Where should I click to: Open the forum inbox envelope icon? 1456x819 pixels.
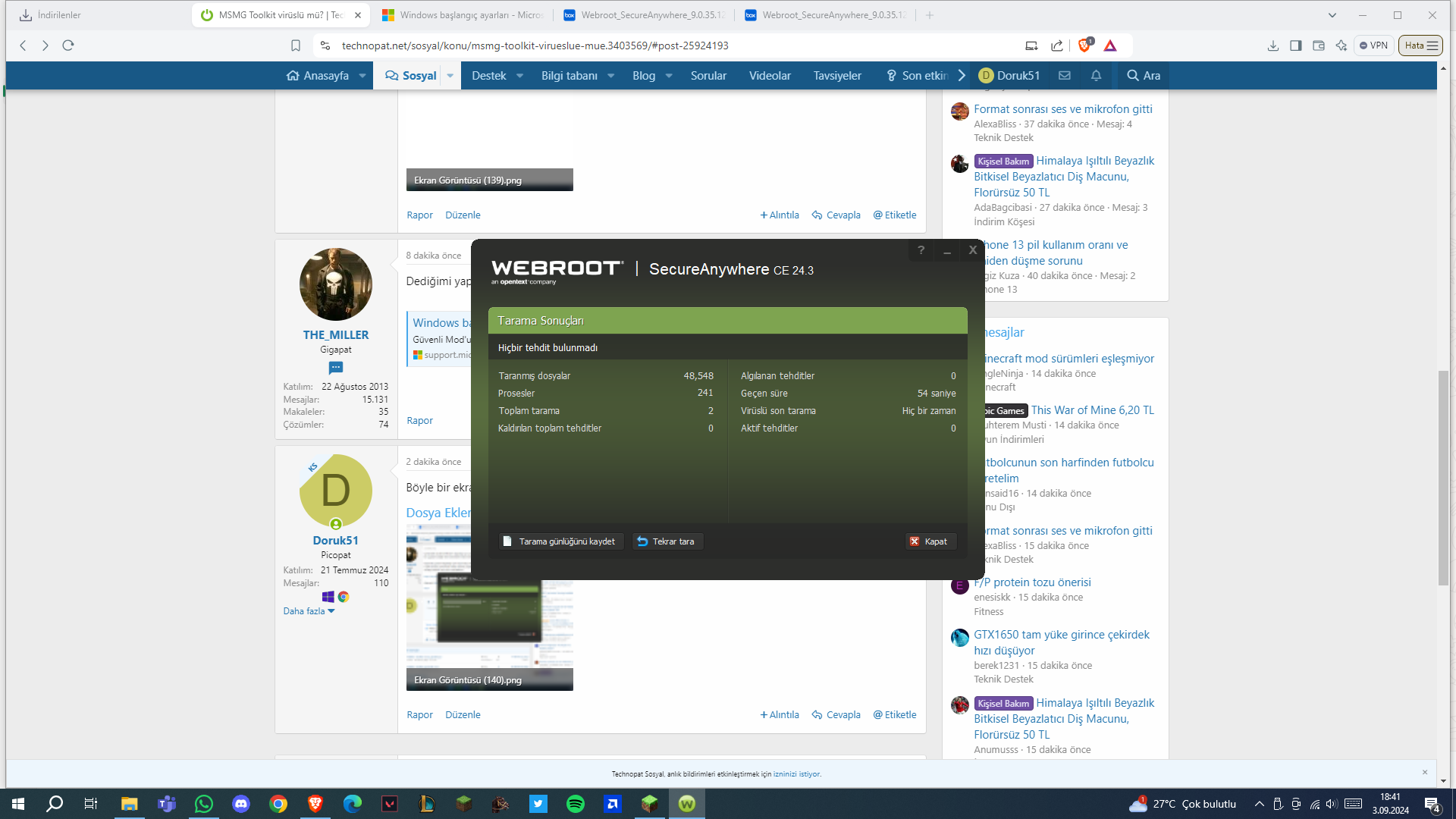pyautogui.click(x=1065, y=76)
